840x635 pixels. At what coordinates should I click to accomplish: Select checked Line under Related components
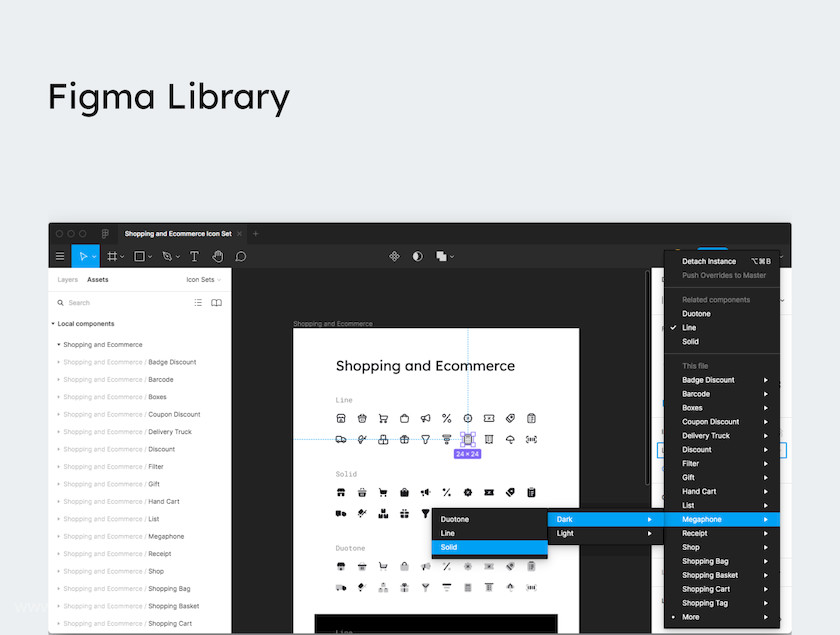coord(722,328)
